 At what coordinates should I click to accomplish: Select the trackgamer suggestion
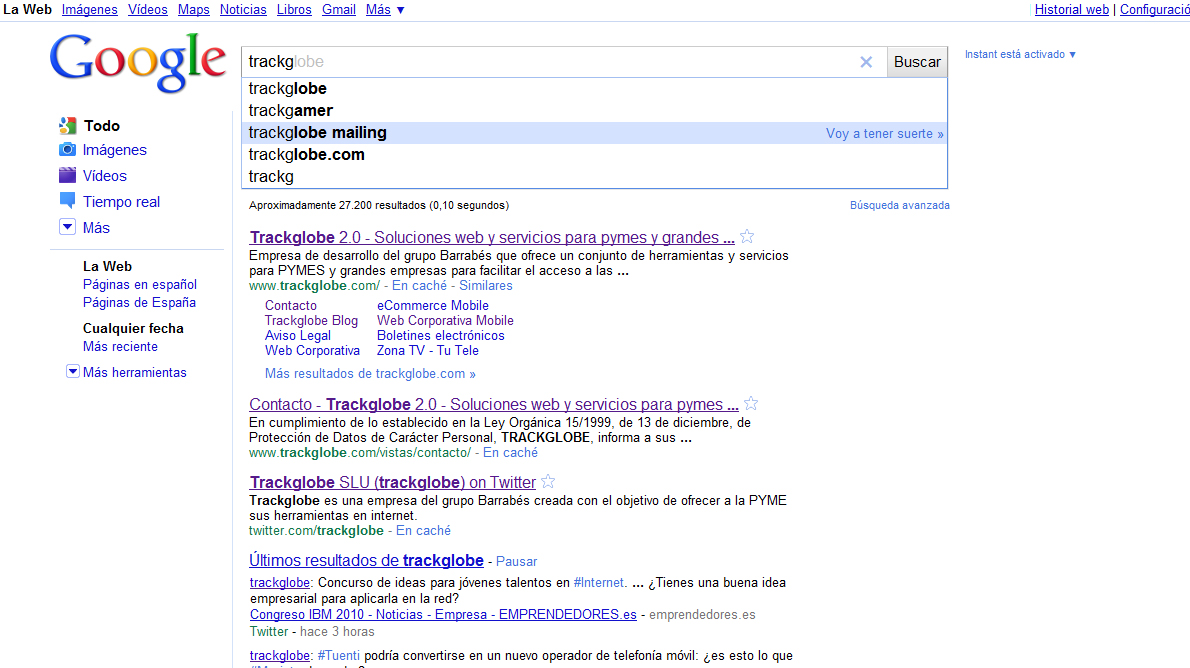pos(594,111)
